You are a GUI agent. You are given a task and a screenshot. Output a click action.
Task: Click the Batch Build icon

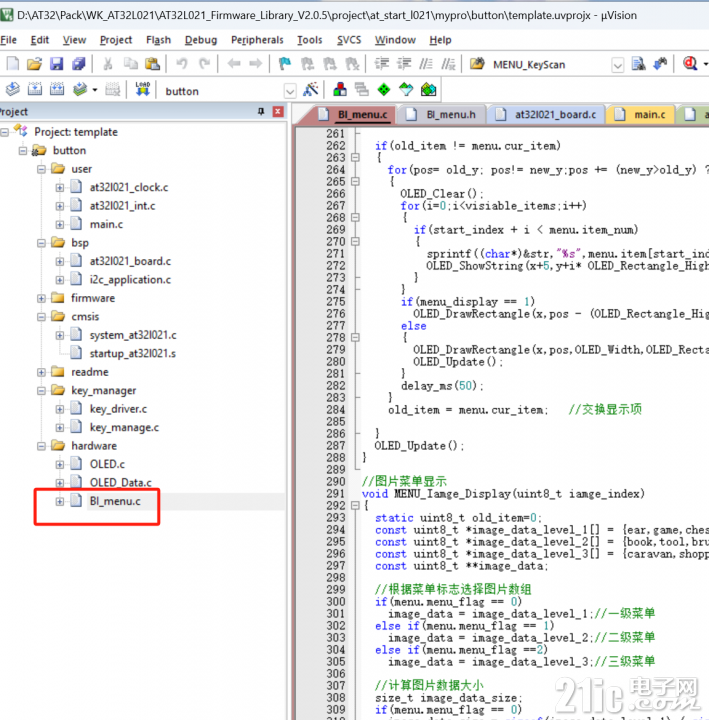point(80,89)
